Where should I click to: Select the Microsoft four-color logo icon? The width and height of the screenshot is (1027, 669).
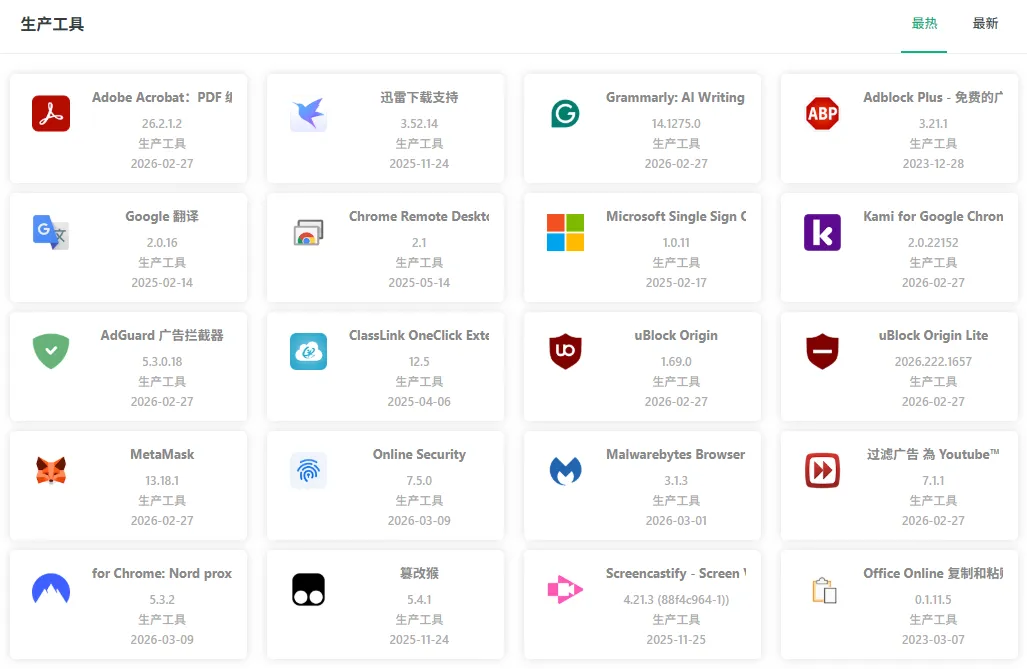(x=565, y=233)
